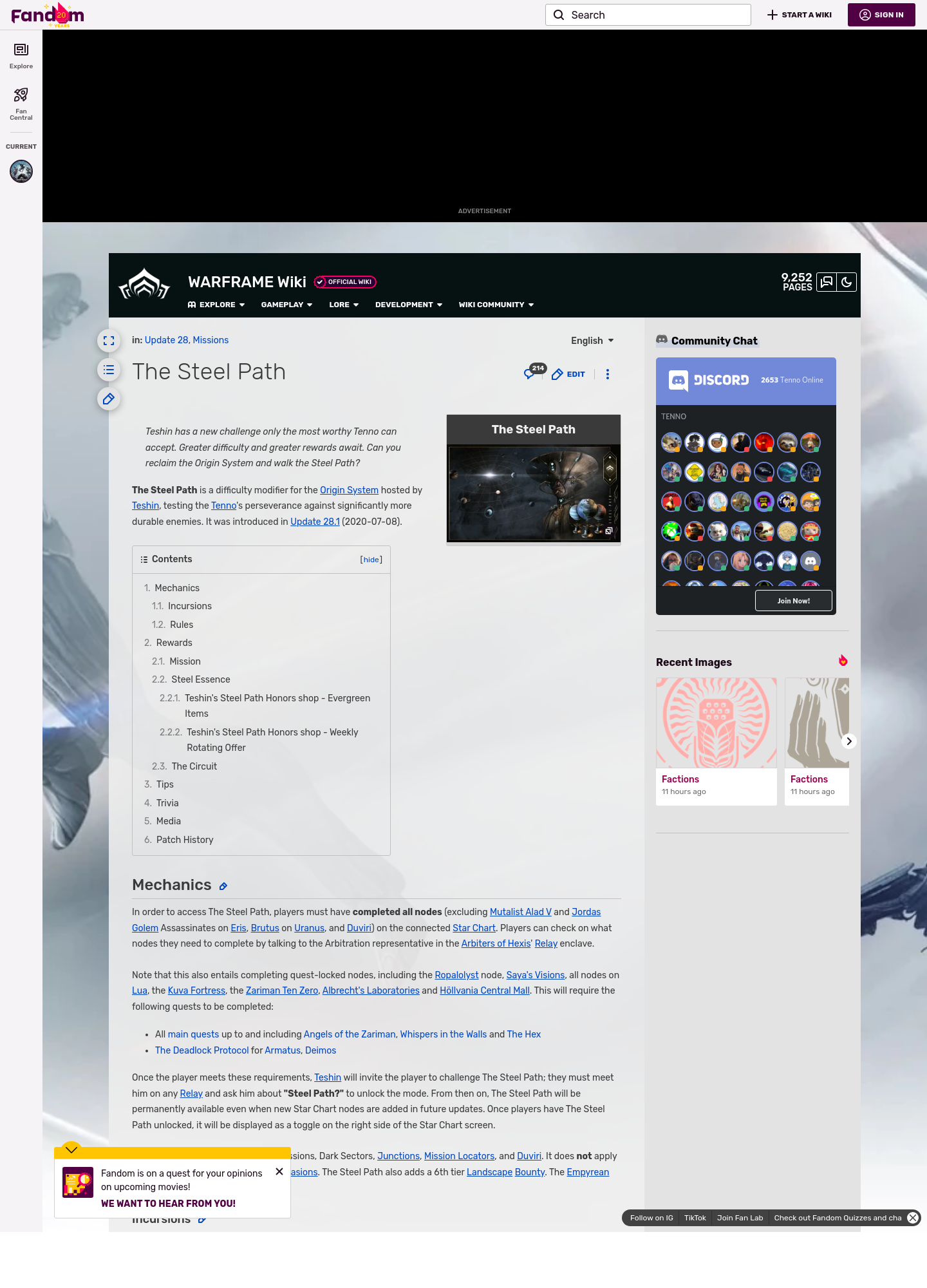Open the Fandom logo home link
The width and height of the screenshot is (927, 1288).
tap(48, 15)
